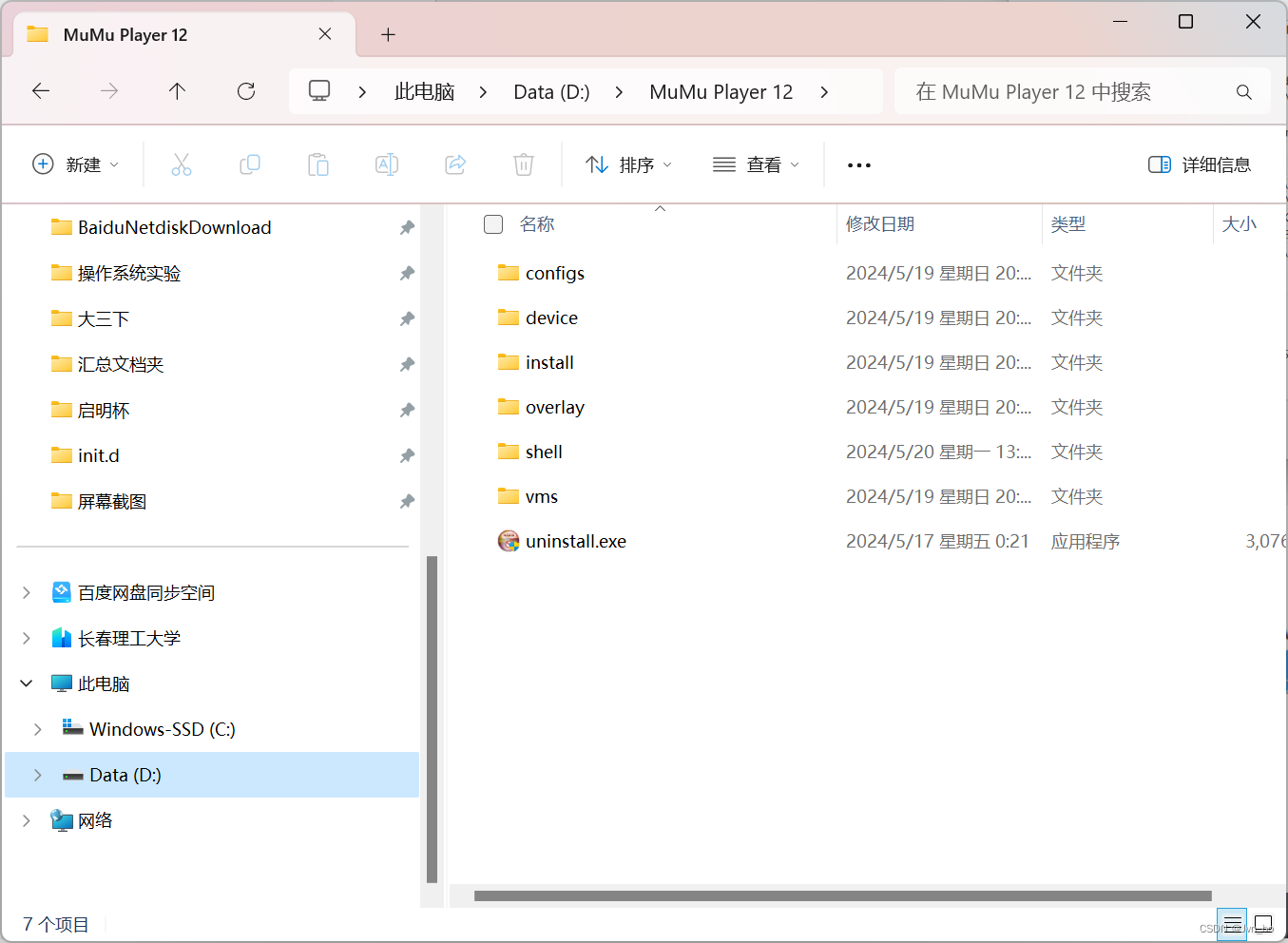Screen dimensions: 1288x943
Task: Click the Copy icon in the toolbar
Action: pyautogui.click(x=250, y=164)
